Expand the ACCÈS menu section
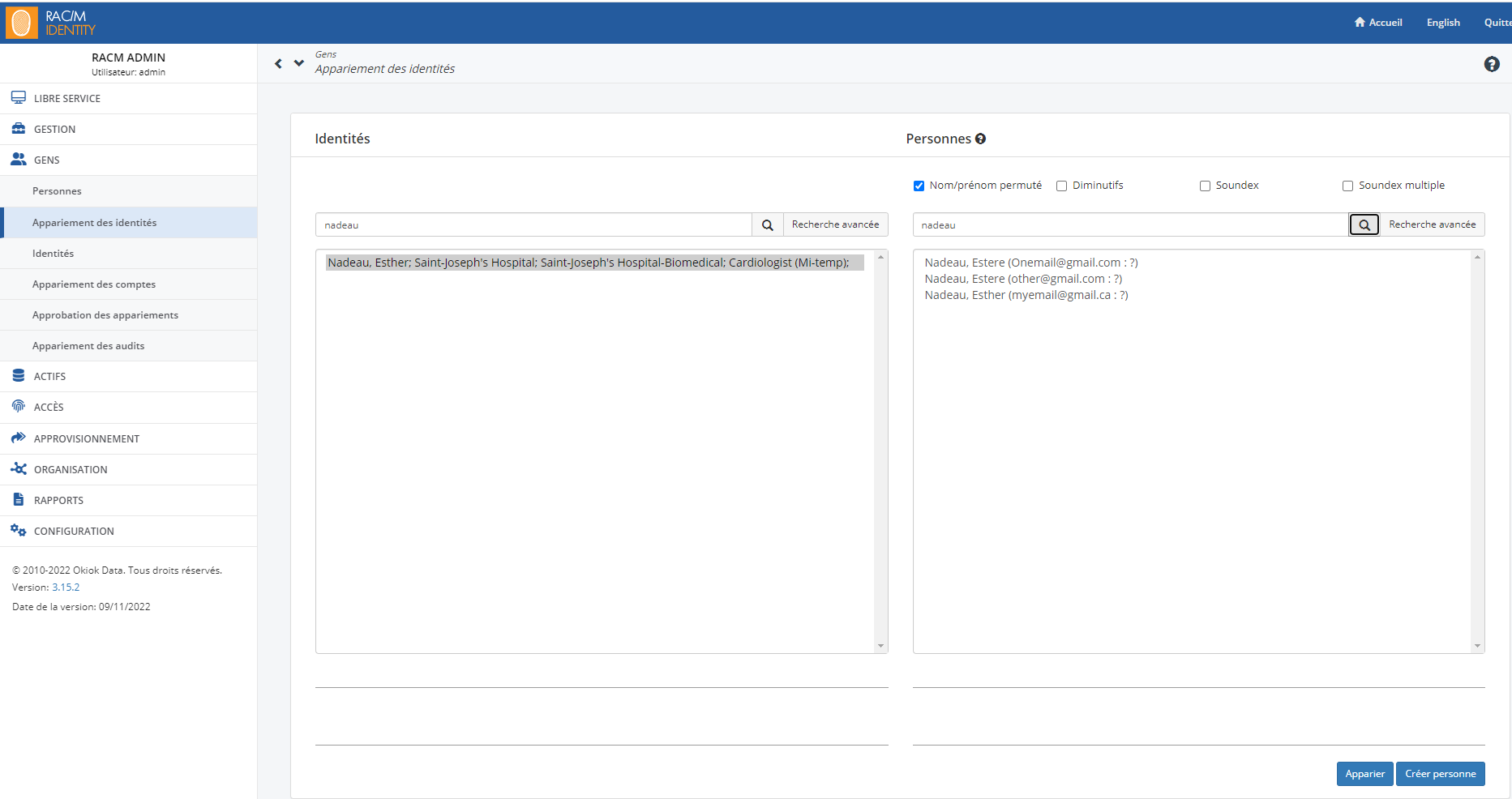Image resolution: width=1512 pixels, height=799 pixels. (x=129, y=407)
